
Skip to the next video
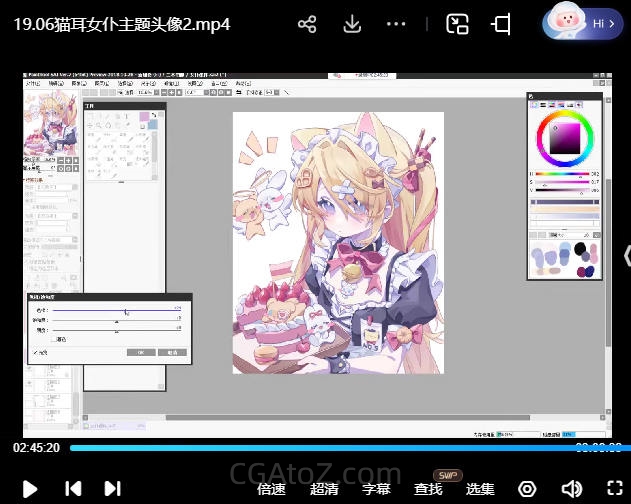(x=113, y=488)
